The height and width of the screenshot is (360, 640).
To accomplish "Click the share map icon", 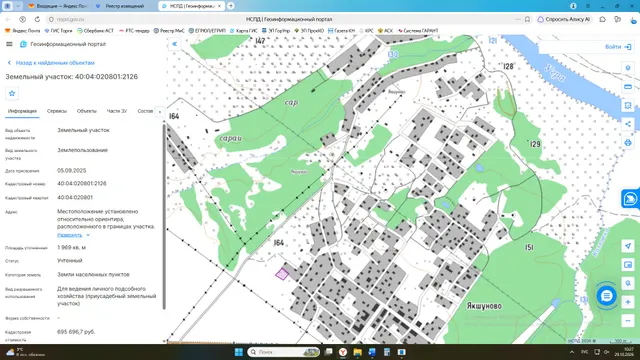I will 628,124.
